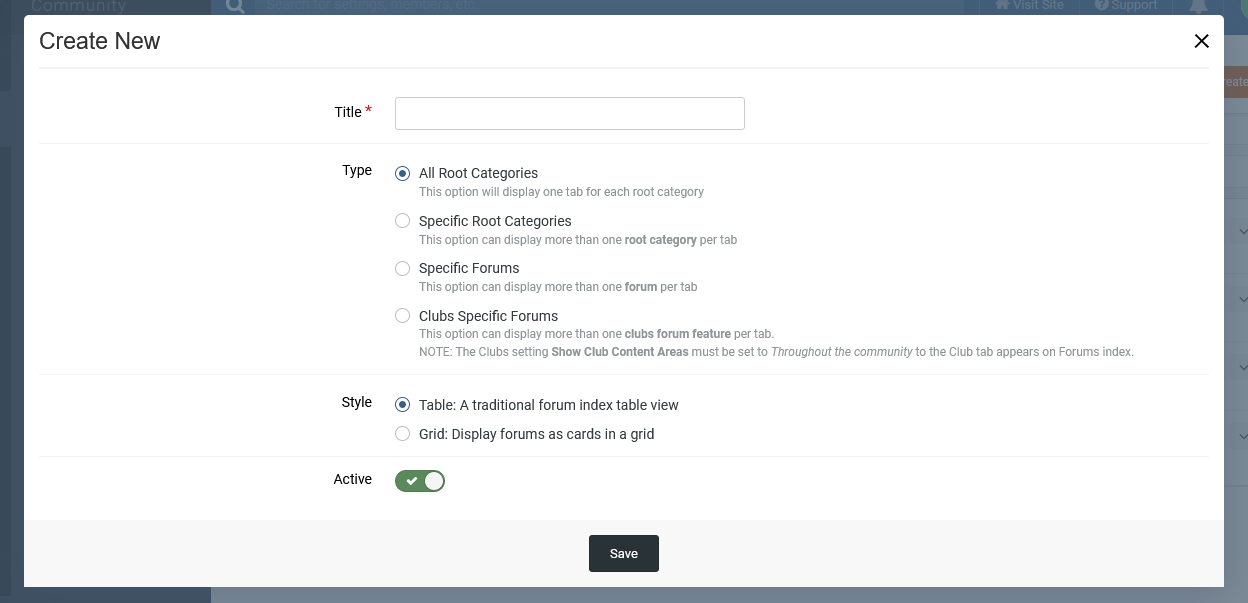The width and height of the screenshot is (1248, 603).
Task: Open the notifications bell icon
Action: [x=1198, y=6]
